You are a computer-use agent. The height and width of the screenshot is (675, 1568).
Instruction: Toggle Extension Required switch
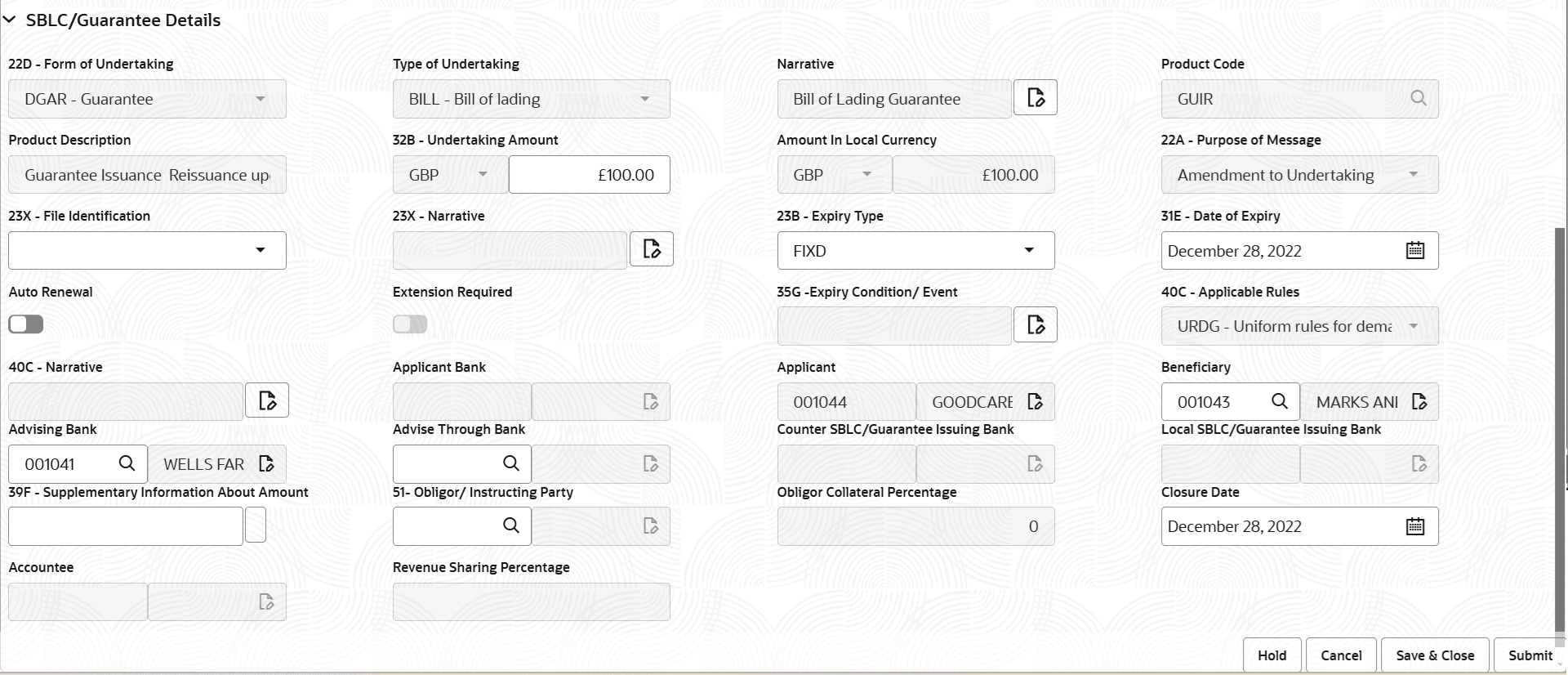[x=410, y=324]
